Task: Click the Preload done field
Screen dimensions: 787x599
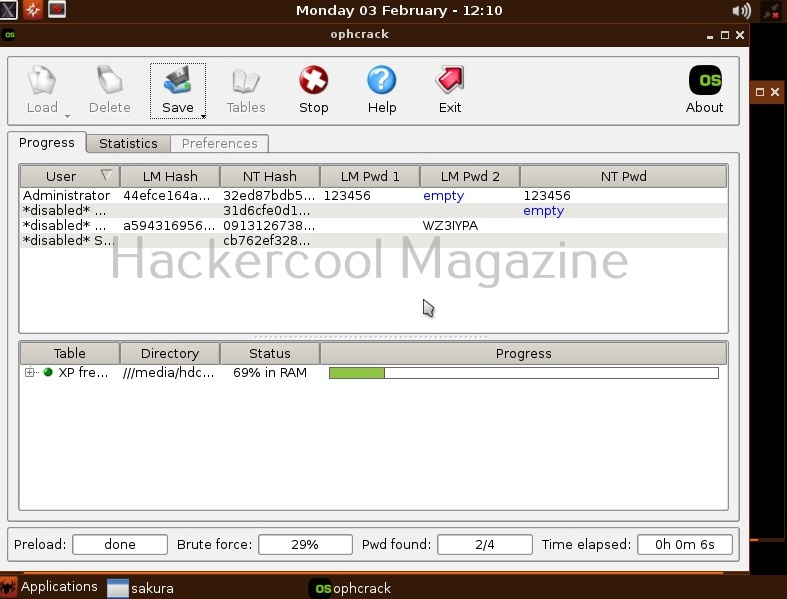Action: [120, 544]
